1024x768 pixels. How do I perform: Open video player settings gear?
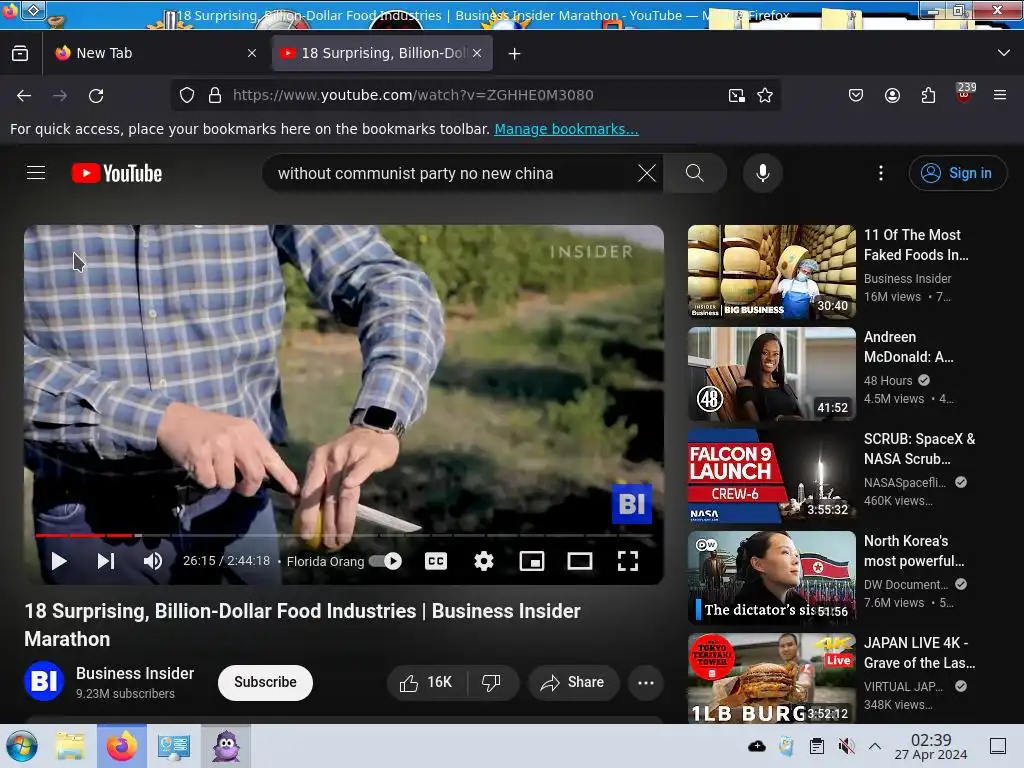[484, 561]
